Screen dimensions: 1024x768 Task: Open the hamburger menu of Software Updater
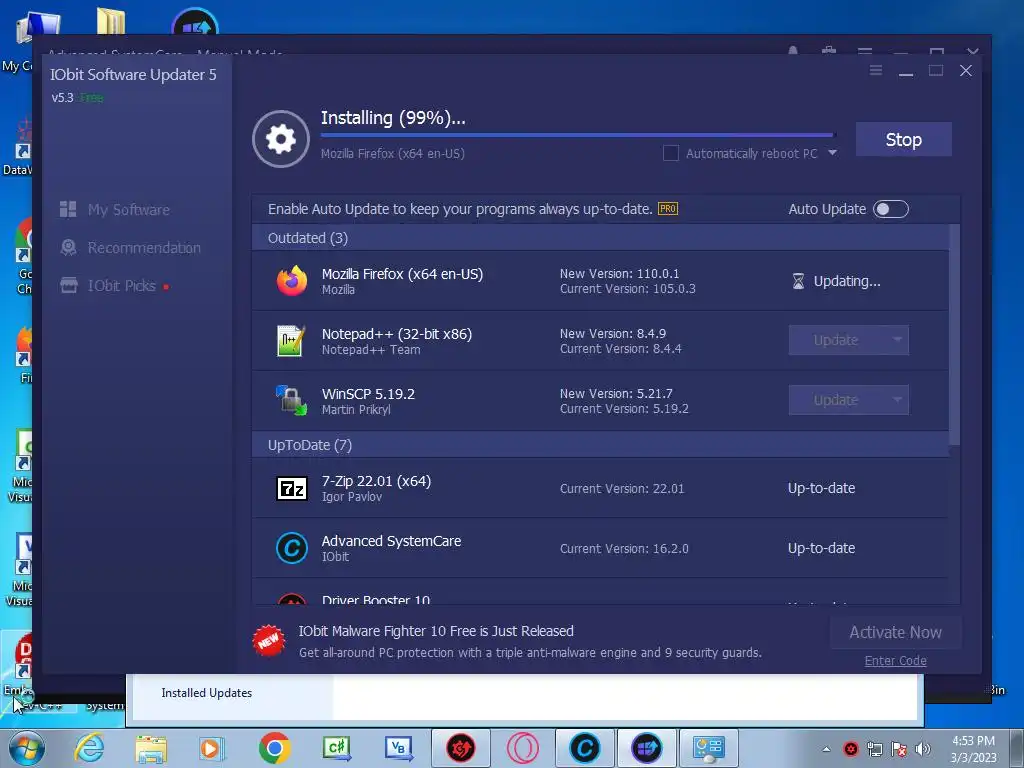[x=876, y=71]
